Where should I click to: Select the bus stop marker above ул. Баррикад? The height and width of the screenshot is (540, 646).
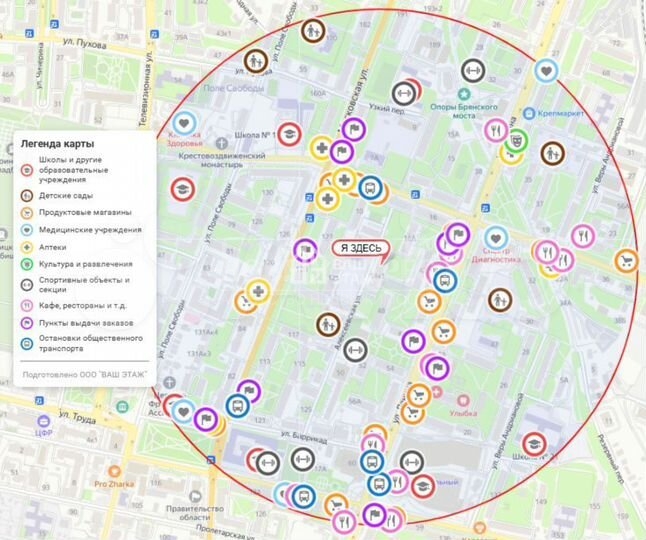238,405
